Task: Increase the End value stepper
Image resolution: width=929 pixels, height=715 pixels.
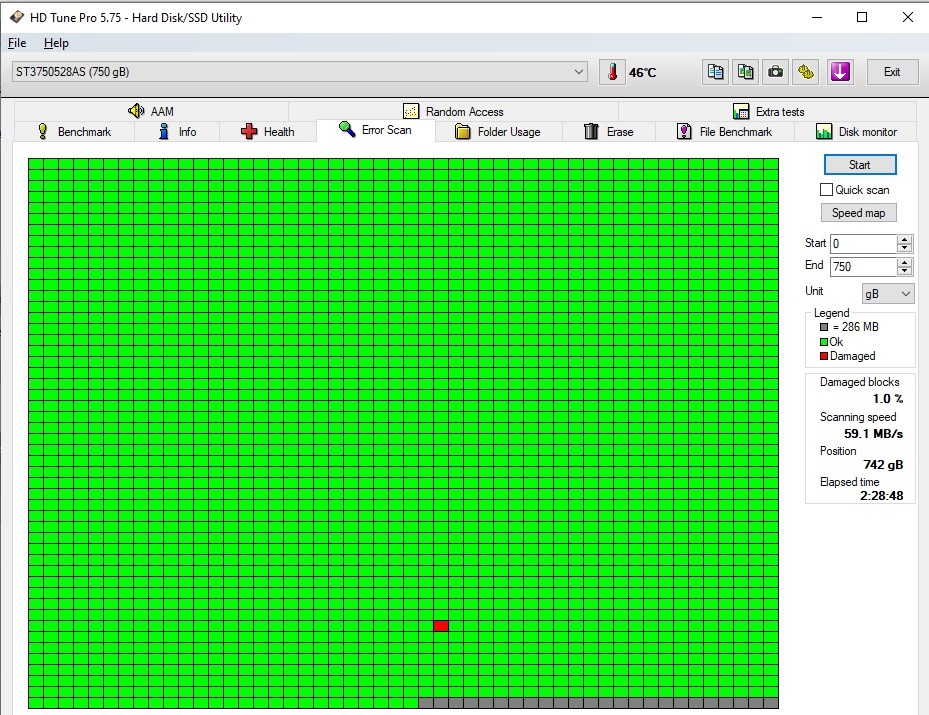Action: tap(904, 262)
